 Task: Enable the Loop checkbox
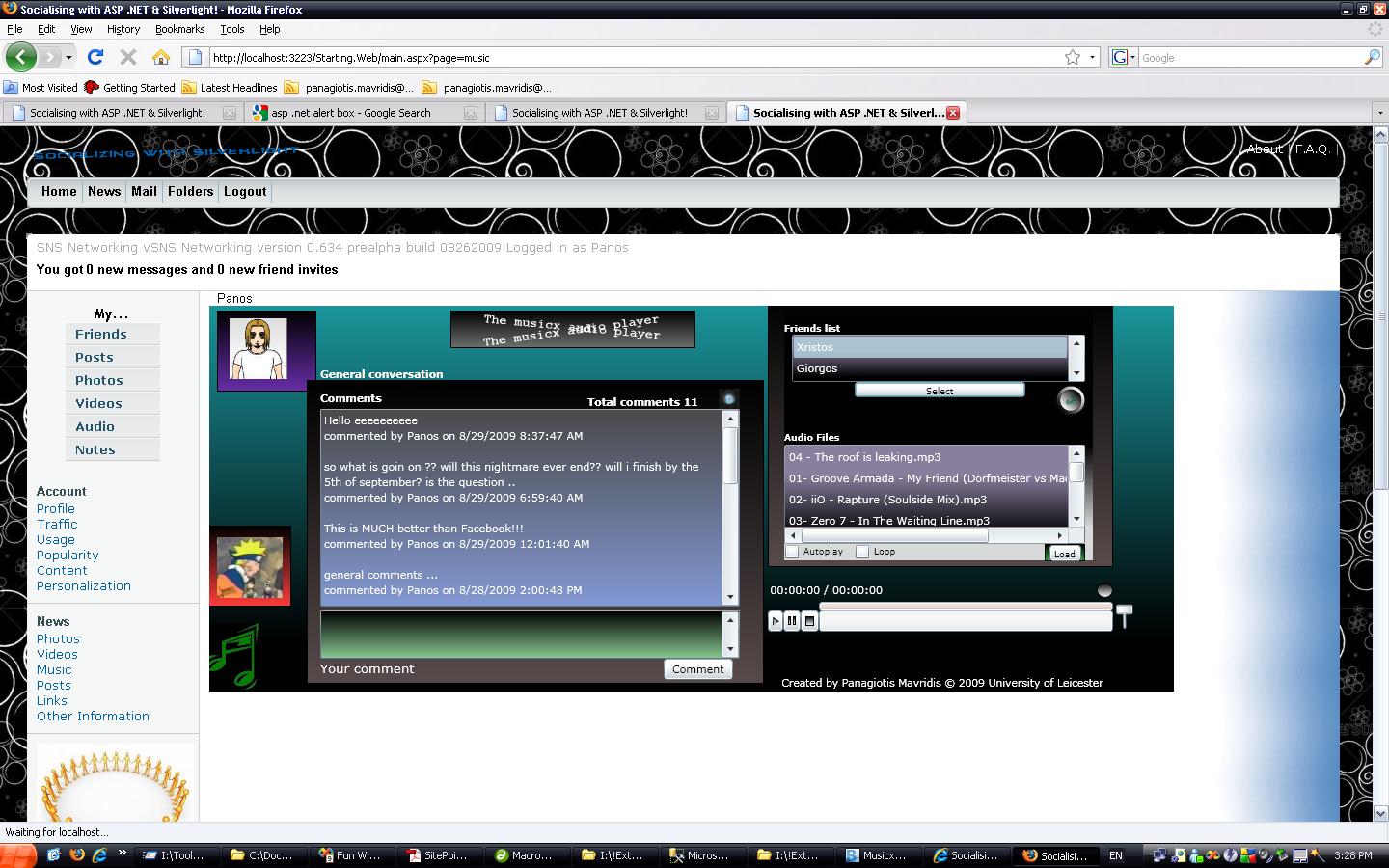coord(862,552)
